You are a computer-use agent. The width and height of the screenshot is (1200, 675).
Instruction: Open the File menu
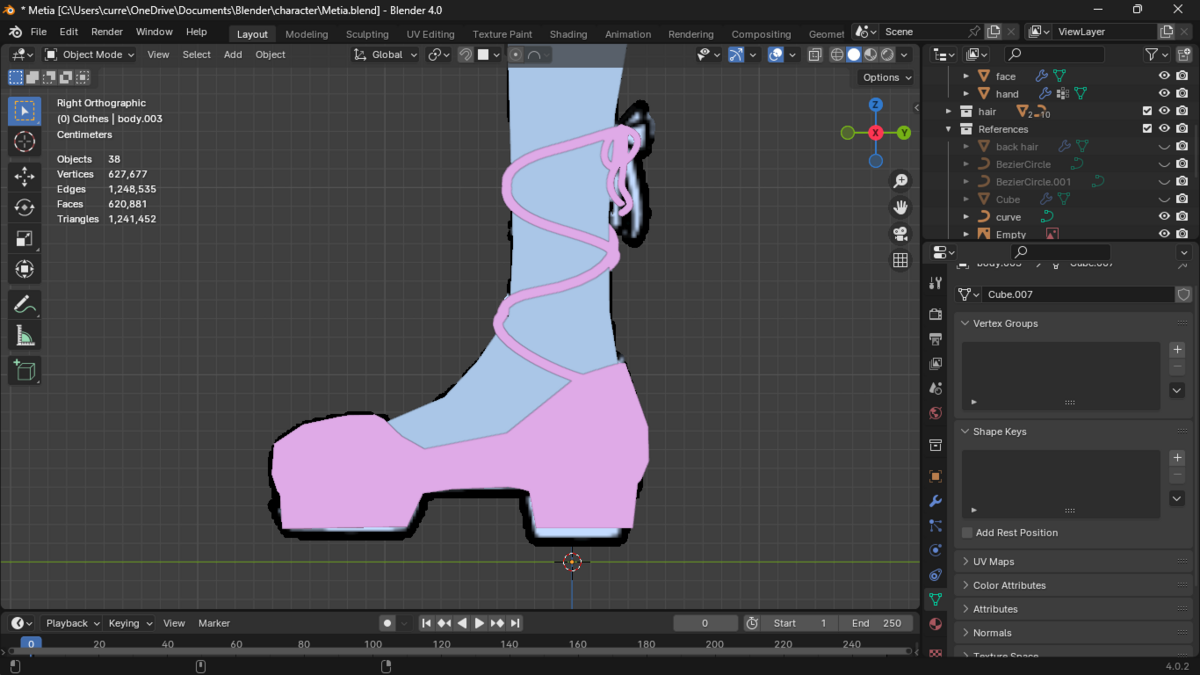point(39,32)
